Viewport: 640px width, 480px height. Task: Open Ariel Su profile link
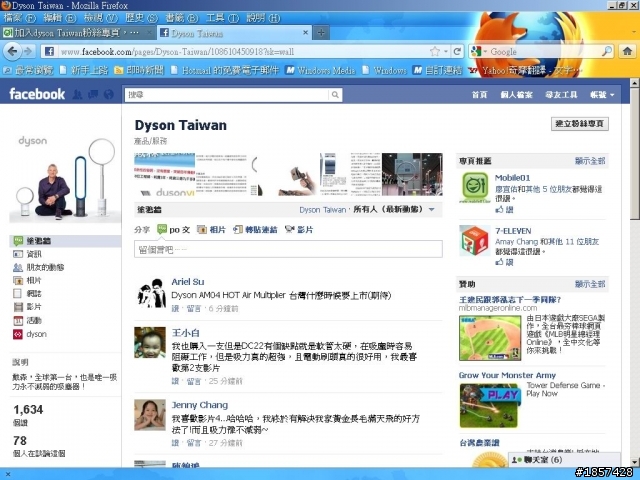click(188, 282)
